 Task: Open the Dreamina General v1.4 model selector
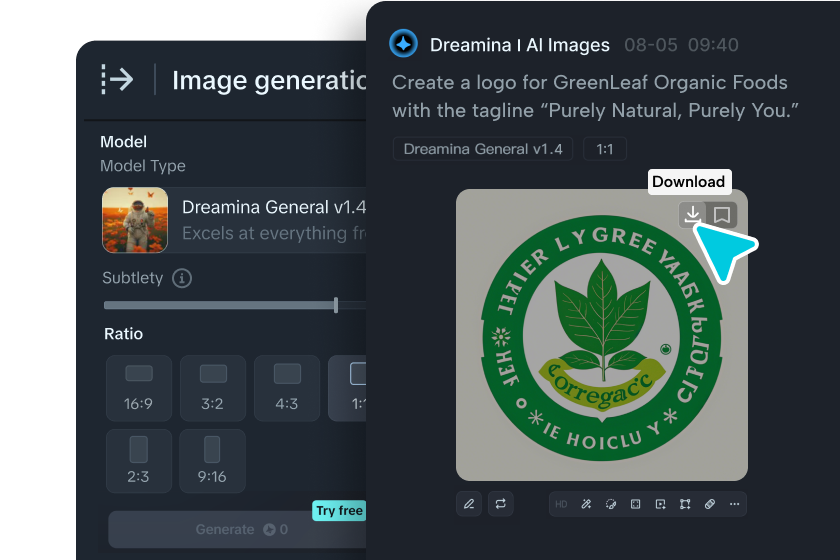[x=234, y=220]
